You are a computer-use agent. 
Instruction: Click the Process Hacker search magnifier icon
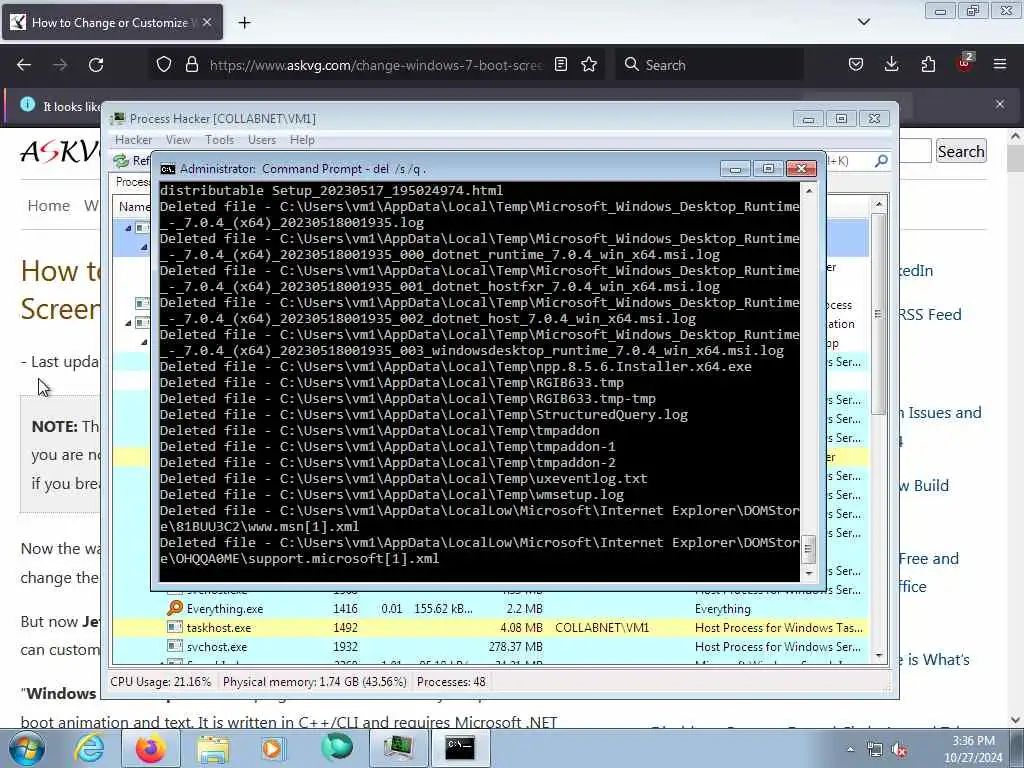click(881, 161)
